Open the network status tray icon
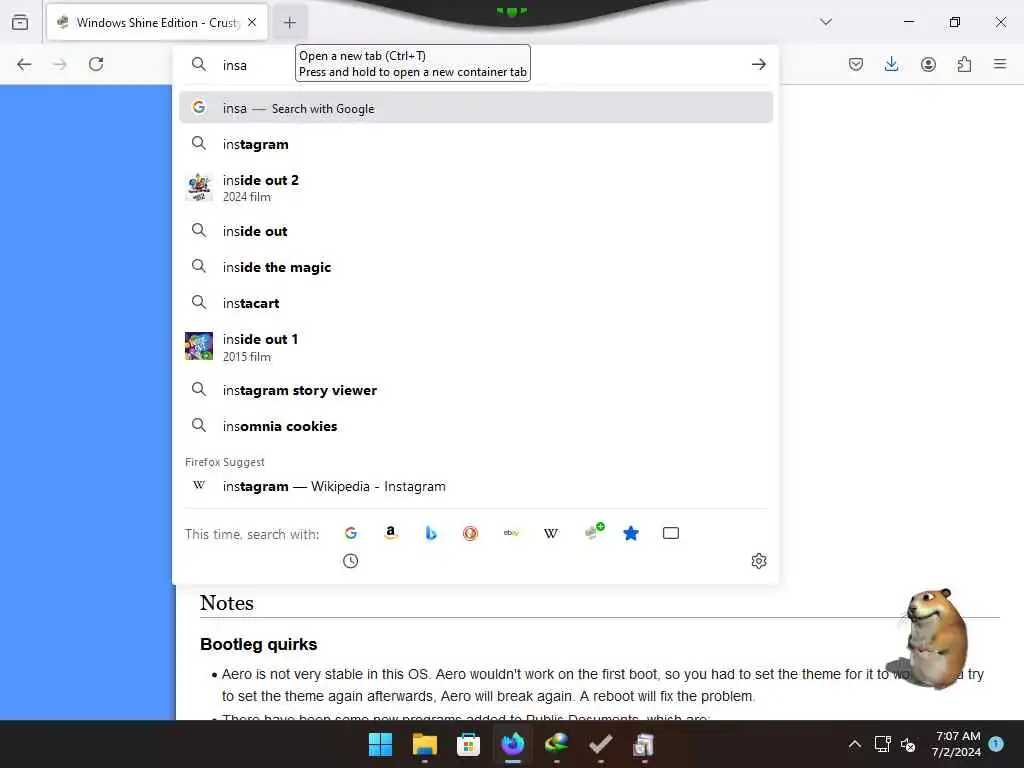Viewport: 1024px width, 768px height. [x=882, y=744]
